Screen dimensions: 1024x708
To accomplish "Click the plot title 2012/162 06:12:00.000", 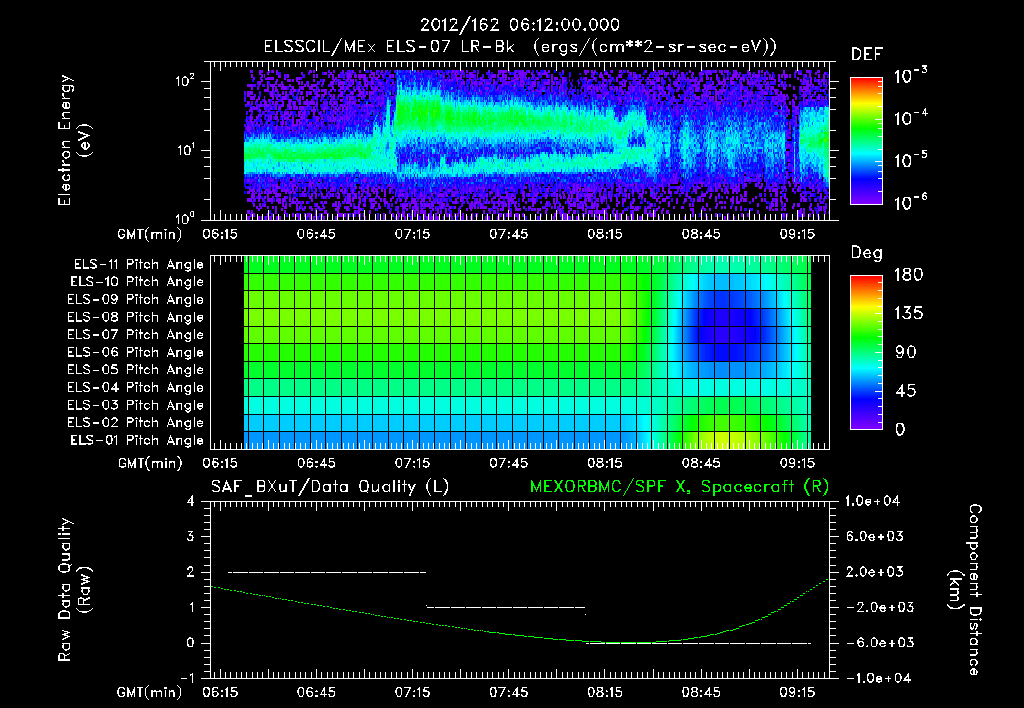I will (520, 25).
